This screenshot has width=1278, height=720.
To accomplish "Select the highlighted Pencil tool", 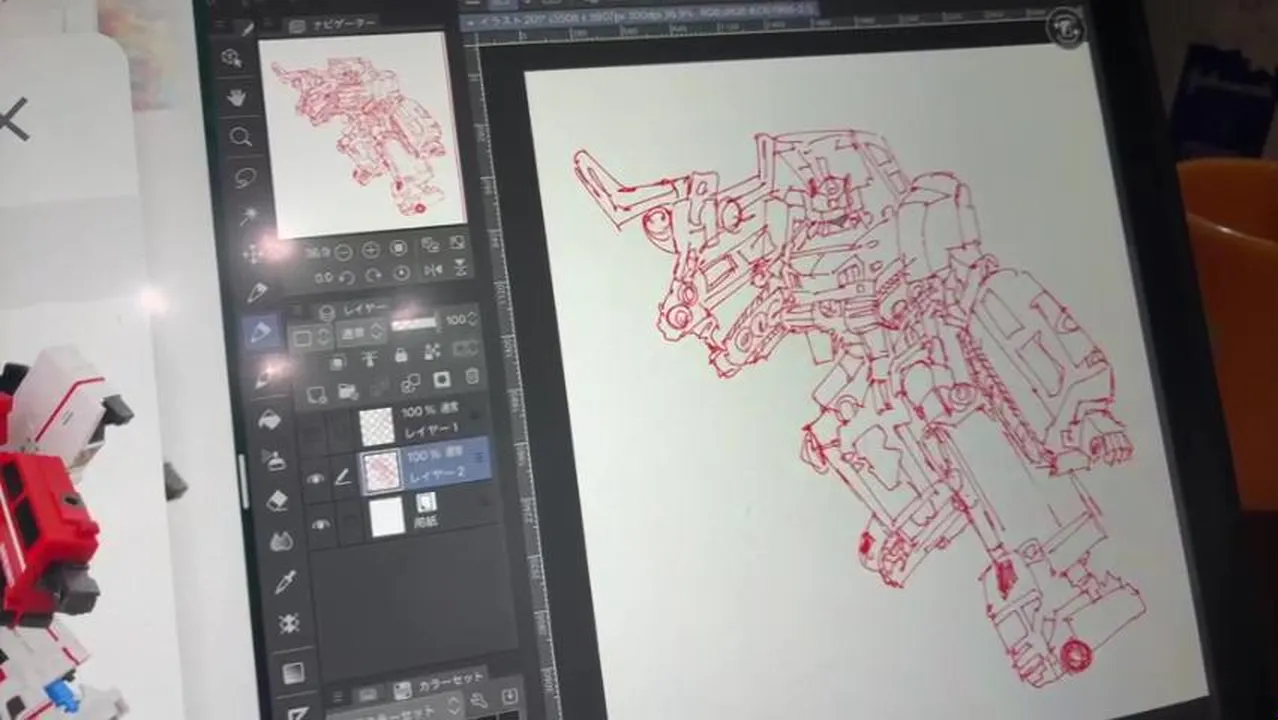I will [261, 332].
